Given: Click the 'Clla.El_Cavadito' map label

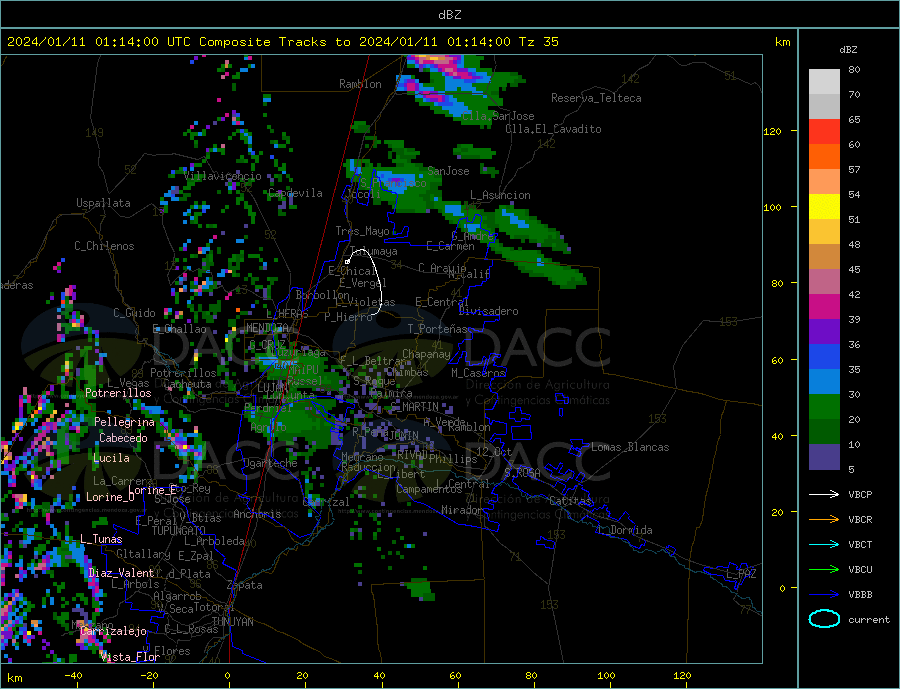Looking at the screenshot, I should [x=553, y=129].
